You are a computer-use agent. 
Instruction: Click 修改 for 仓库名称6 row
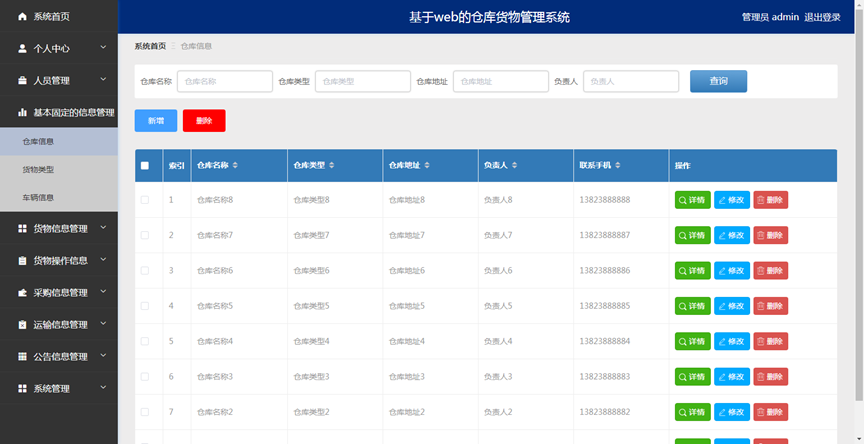tap(732, 270)
